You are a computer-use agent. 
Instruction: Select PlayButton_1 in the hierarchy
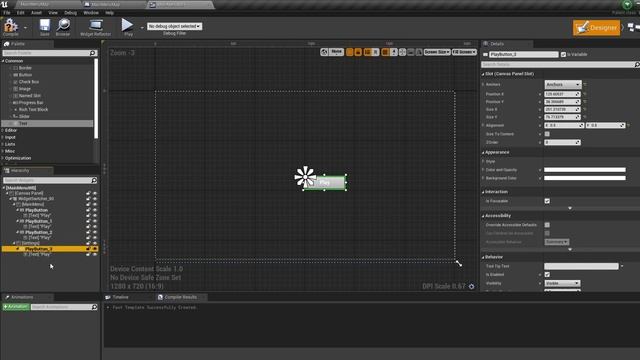point(38,221)
